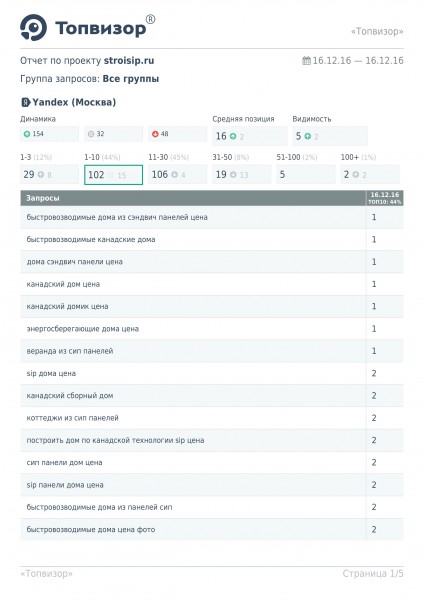424x600 pixels.
Task: Click position 2 in 'быстровозводимые дома цена фото' row
Action: pos(374,530)
